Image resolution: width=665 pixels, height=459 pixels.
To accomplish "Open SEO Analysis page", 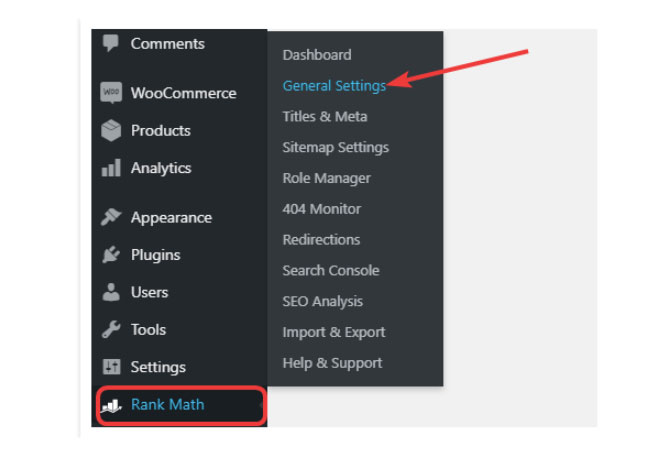I will pos(322,301).
